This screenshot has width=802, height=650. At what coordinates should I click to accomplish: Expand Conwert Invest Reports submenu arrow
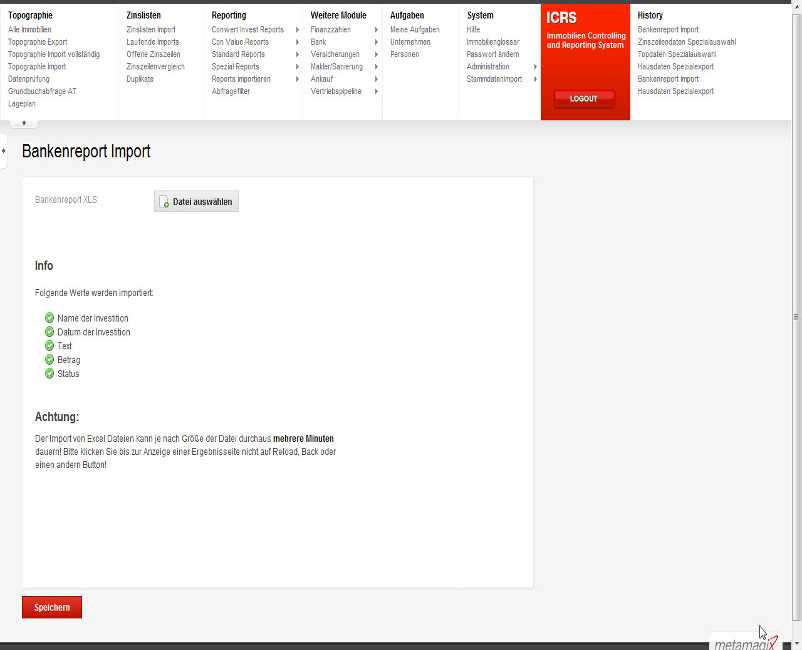[297, 30]
